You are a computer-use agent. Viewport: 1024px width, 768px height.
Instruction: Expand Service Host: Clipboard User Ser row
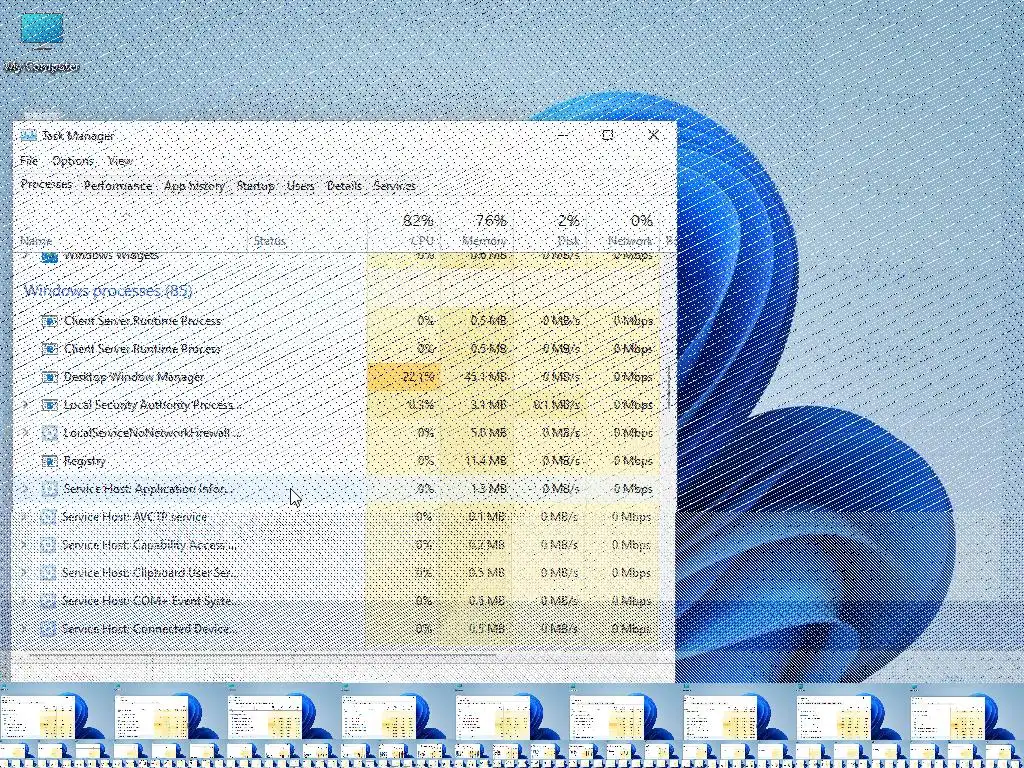25,573
